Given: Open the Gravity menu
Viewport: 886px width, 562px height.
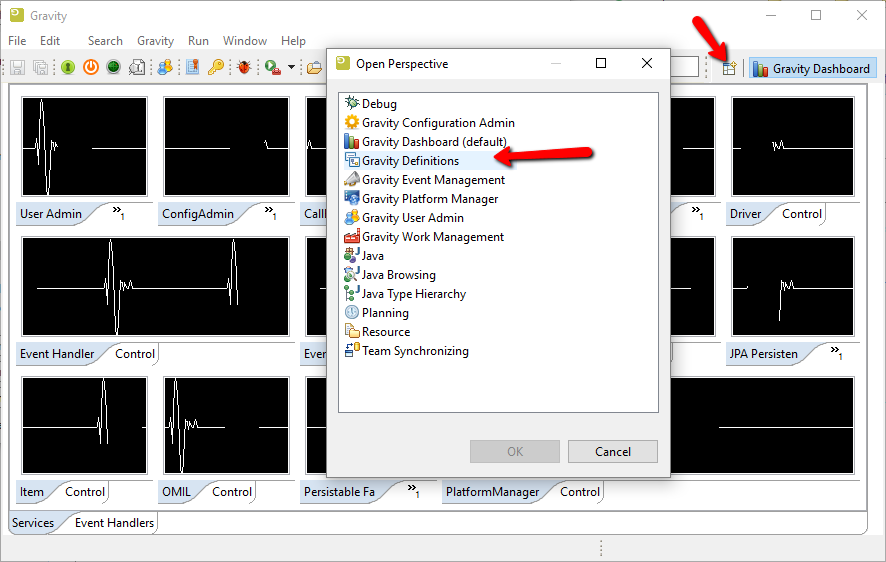Looking at the screenshot, I should click(155, 41).
